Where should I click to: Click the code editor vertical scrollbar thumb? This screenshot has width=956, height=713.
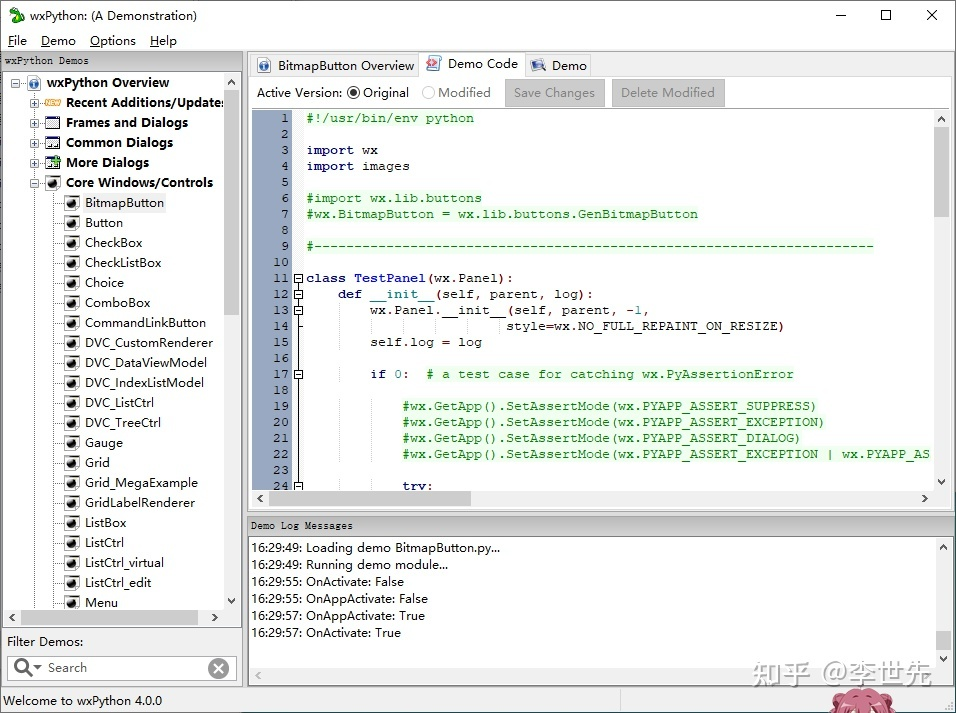click(x=941, y=172)
